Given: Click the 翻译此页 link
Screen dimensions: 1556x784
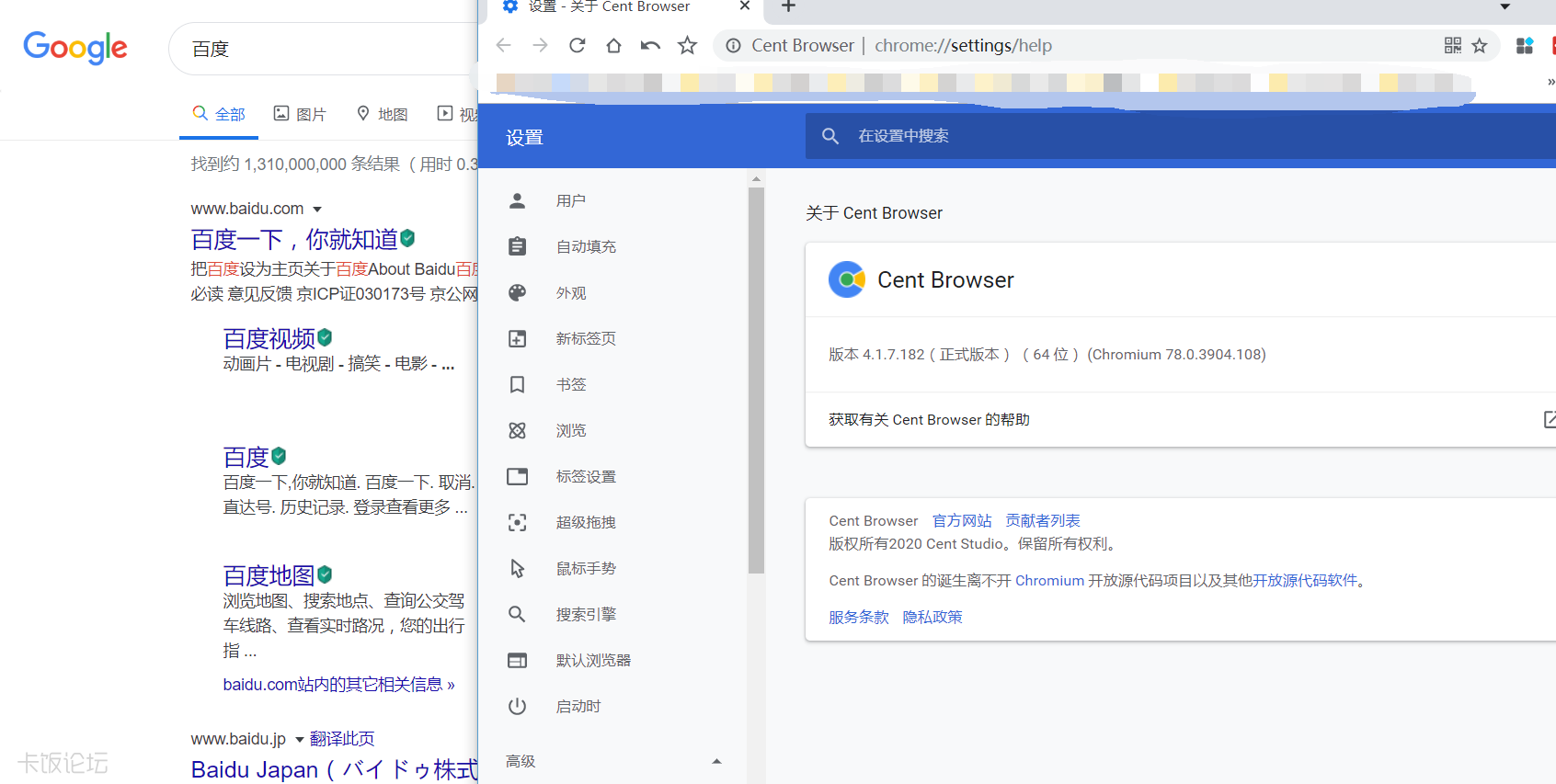Looking at the screenshot, I should (x=342, y=739).
